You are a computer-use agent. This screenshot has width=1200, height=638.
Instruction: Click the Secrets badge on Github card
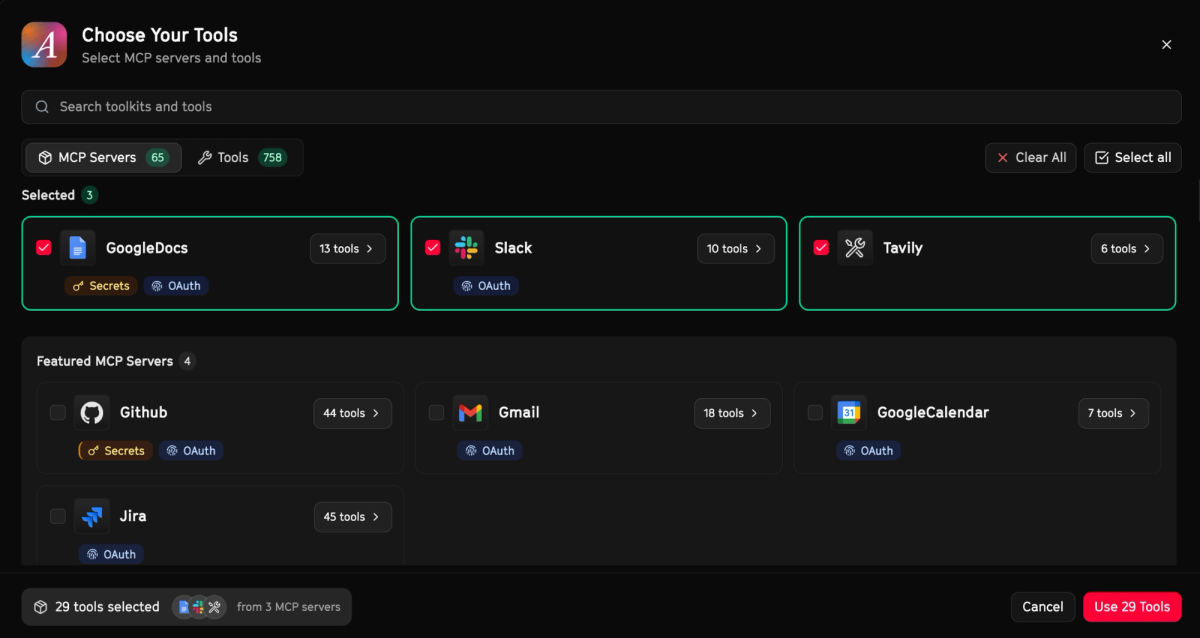pyautogui.click(x=116, y=451)
